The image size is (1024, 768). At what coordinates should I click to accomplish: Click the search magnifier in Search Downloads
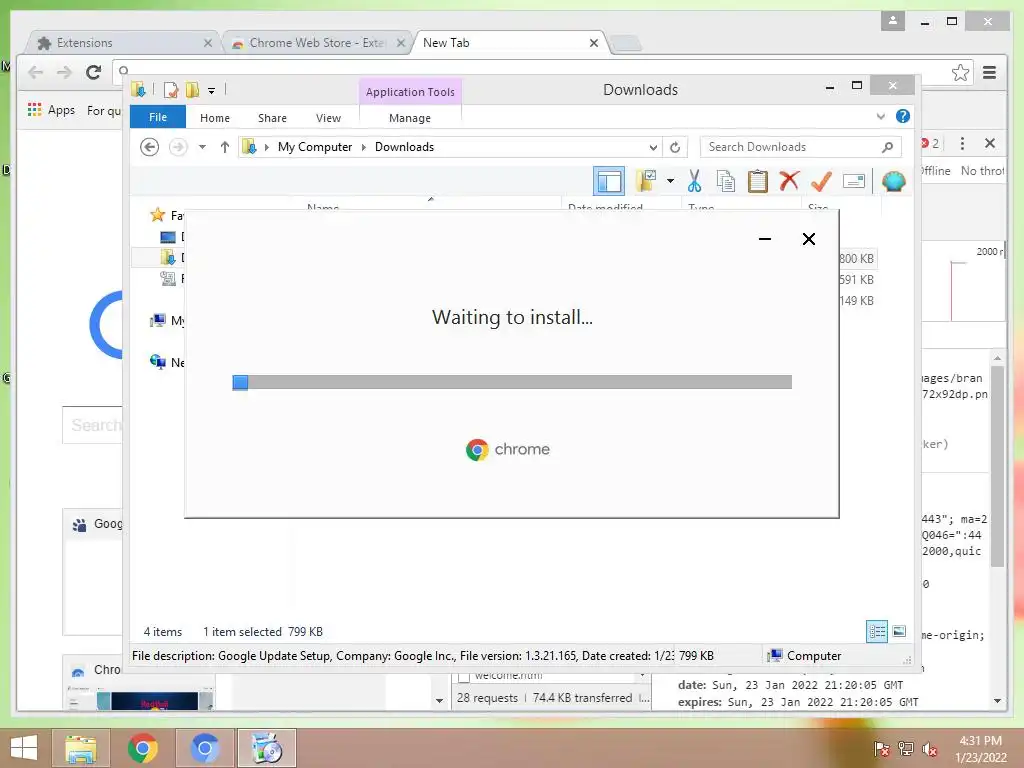tap(887, 147)
